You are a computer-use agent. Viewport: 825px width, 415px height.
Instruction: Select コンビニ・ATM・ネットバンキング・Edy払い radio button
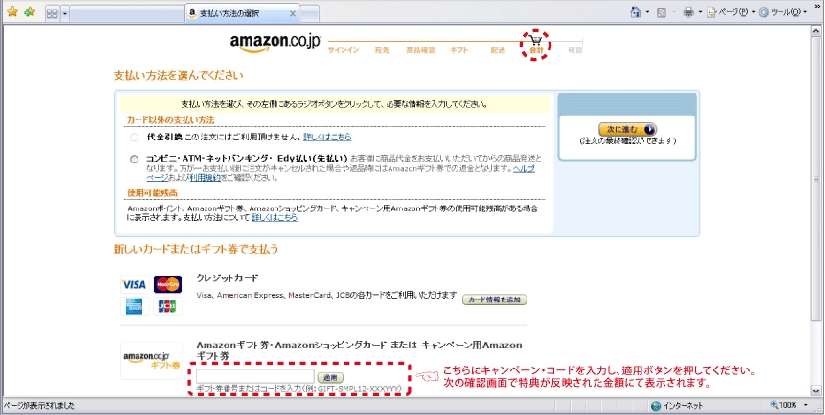coord(134,159)
